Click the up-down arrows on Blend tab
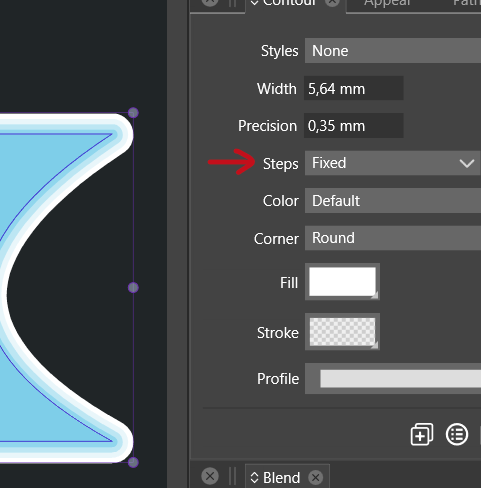 pyautogui.click(x=254, y=477)
